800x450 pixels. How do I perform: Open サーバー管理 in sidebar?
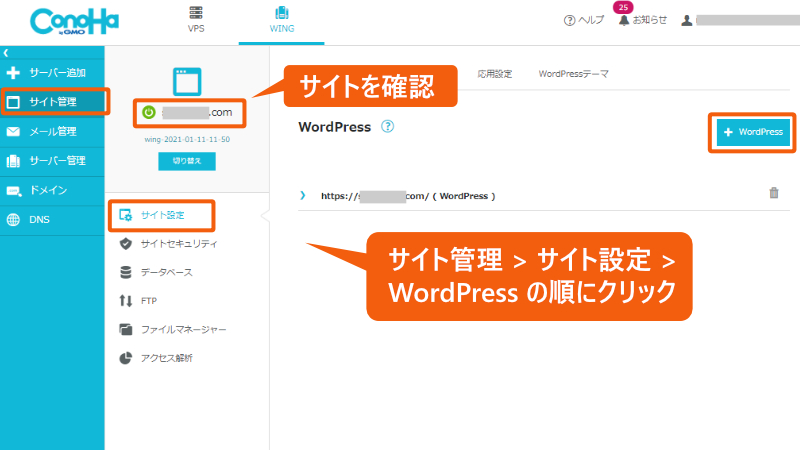click(52, 161)
